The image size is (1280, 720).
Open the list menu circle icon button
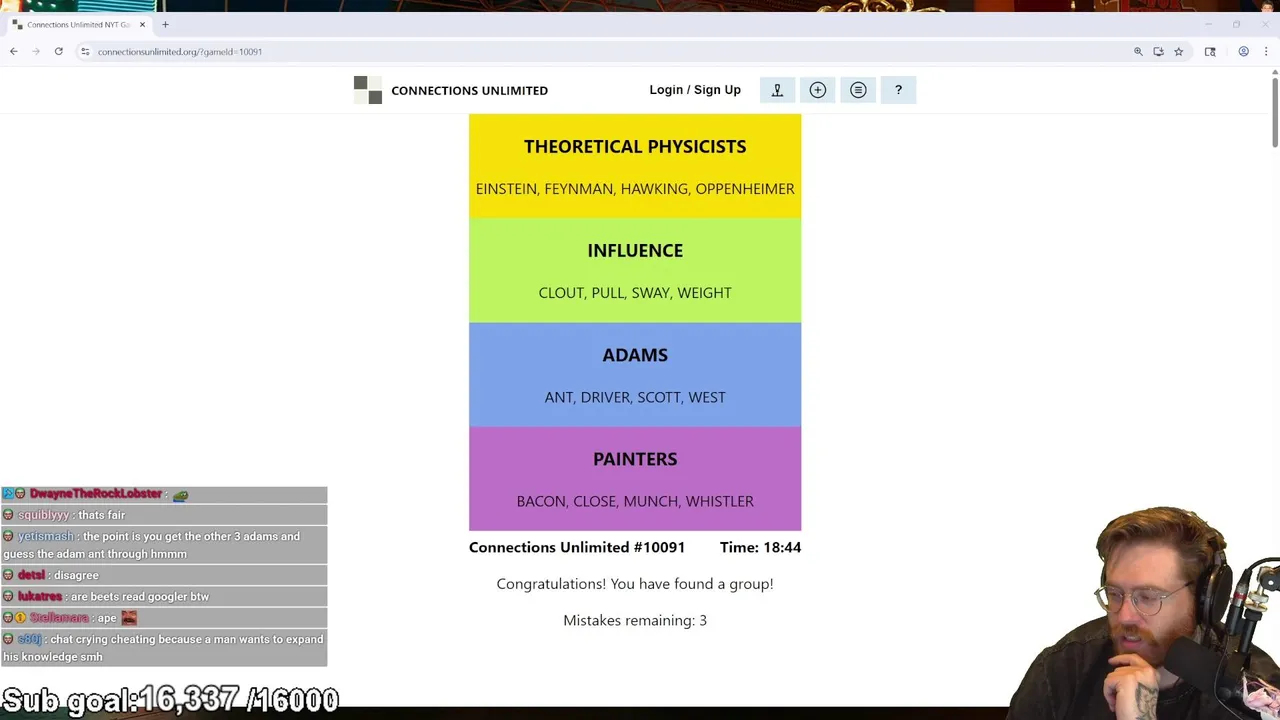point(858,90)
